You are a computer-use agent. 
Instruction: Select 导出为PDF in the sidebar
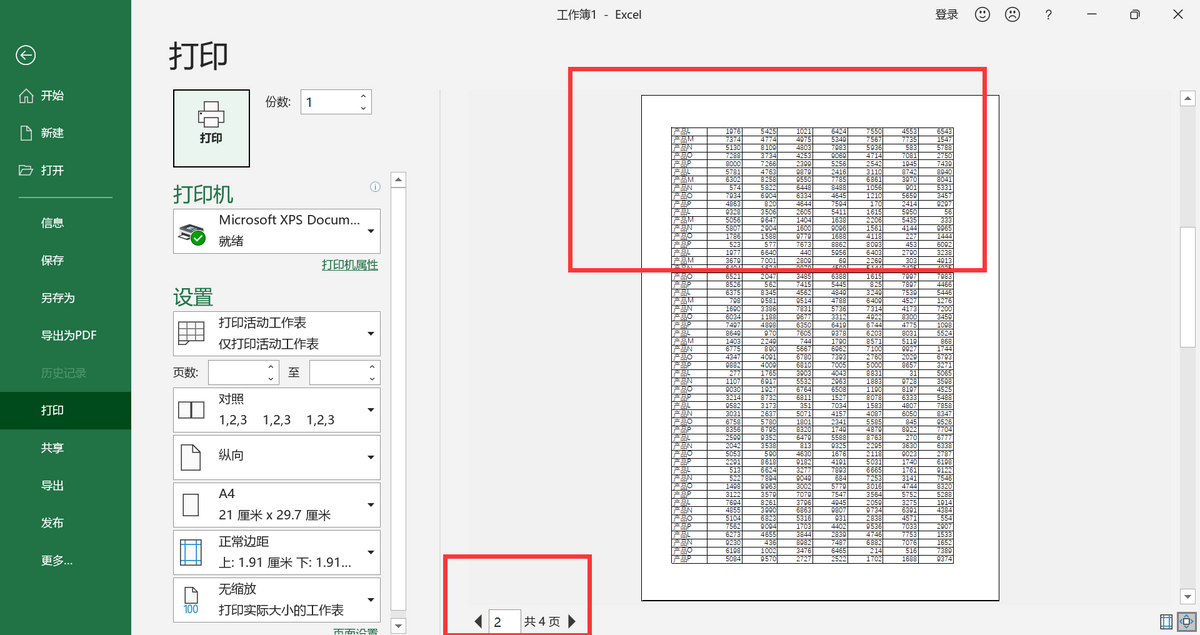(x=65, y=335)
